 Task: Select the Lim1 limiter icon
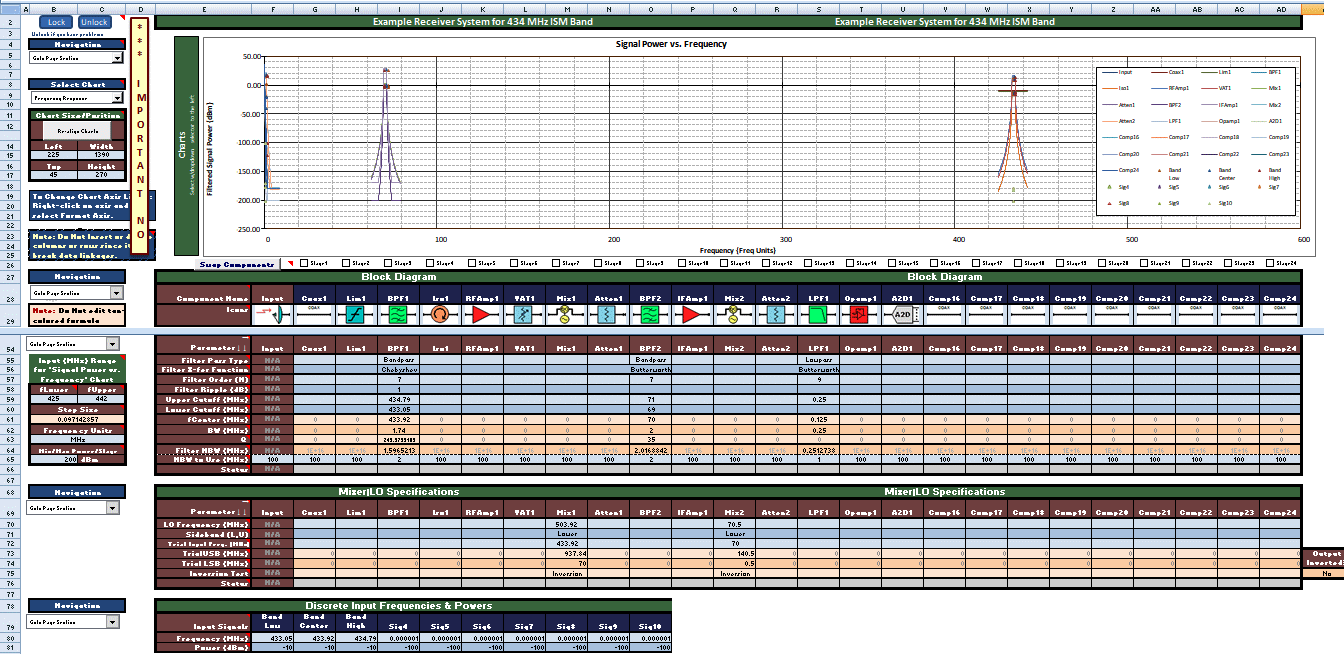356,315
